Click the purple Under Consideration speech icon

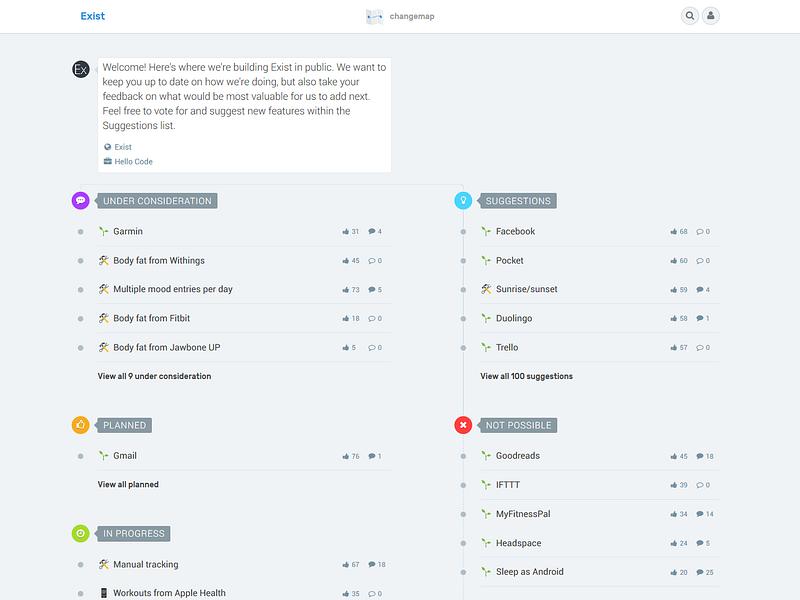tap(81, 201)
